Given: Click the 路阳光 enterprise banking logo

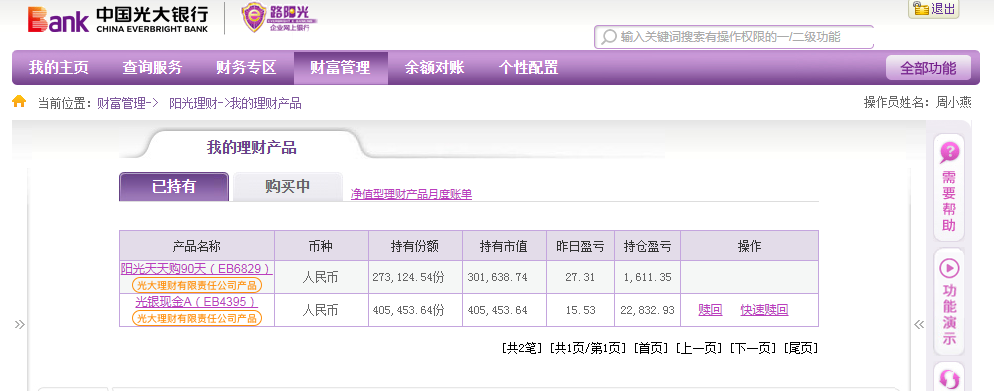Looking at the screenshot, I should 279,18.
